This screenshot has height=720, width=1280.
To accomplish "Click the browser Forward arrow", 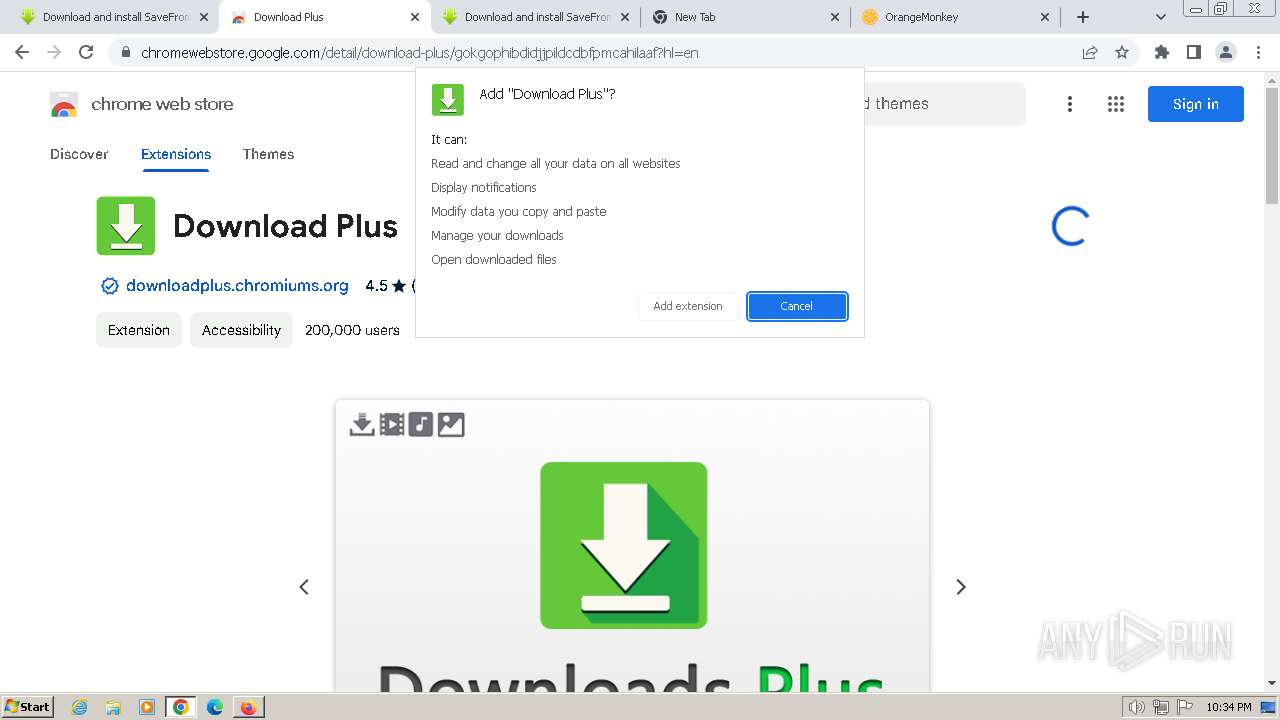I will 54,52.
